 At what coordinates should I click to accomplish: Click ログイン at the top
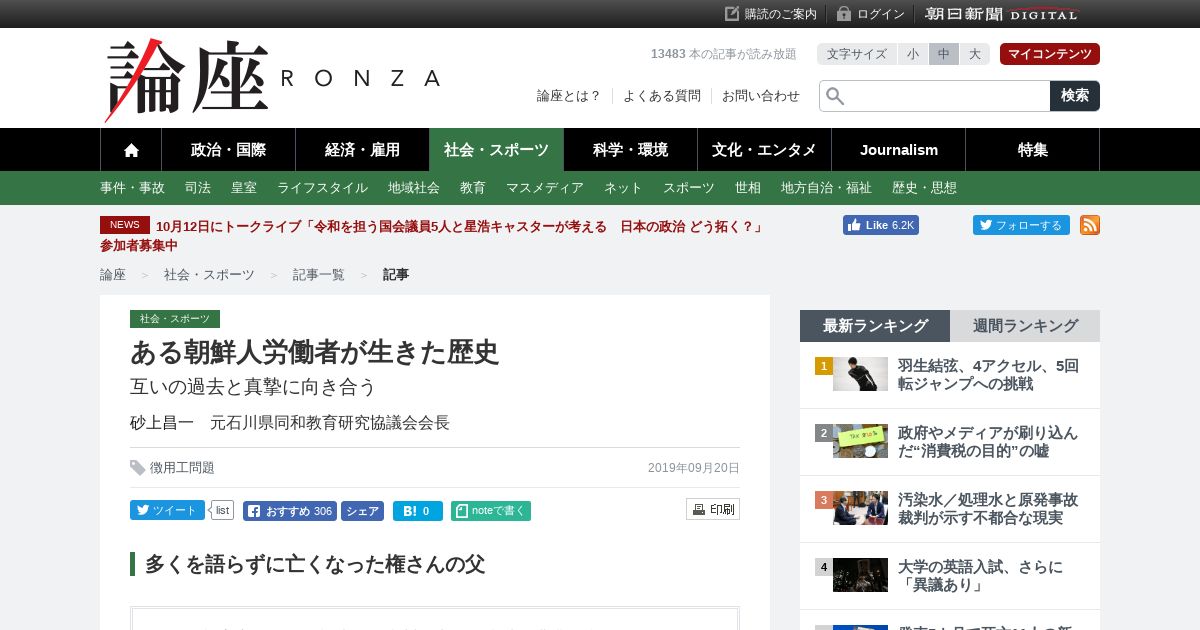coord(871,14)
